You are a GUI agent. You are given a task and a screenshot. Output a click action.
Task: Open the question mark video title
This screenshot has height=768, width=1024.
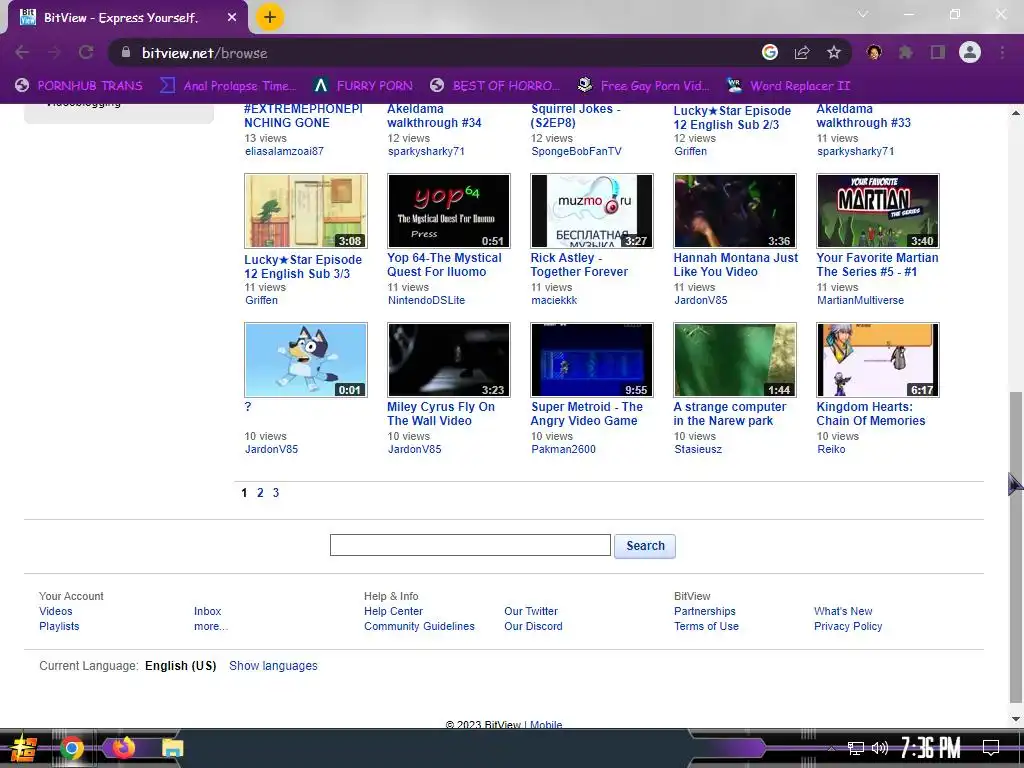pos(248,407)
